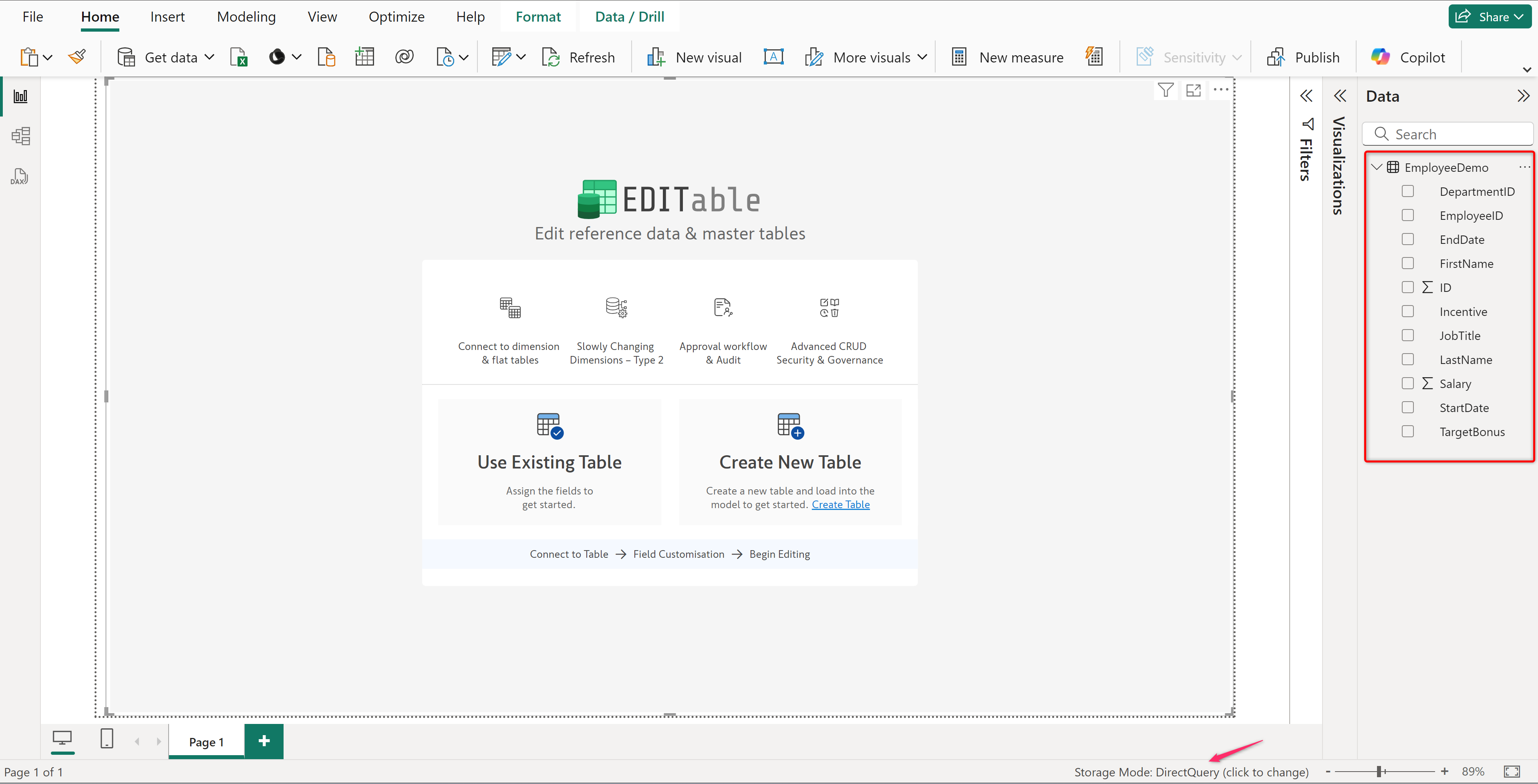Open the Get data dropdown
Viewport: 1538px width, 784px height.
click(209, 57)
